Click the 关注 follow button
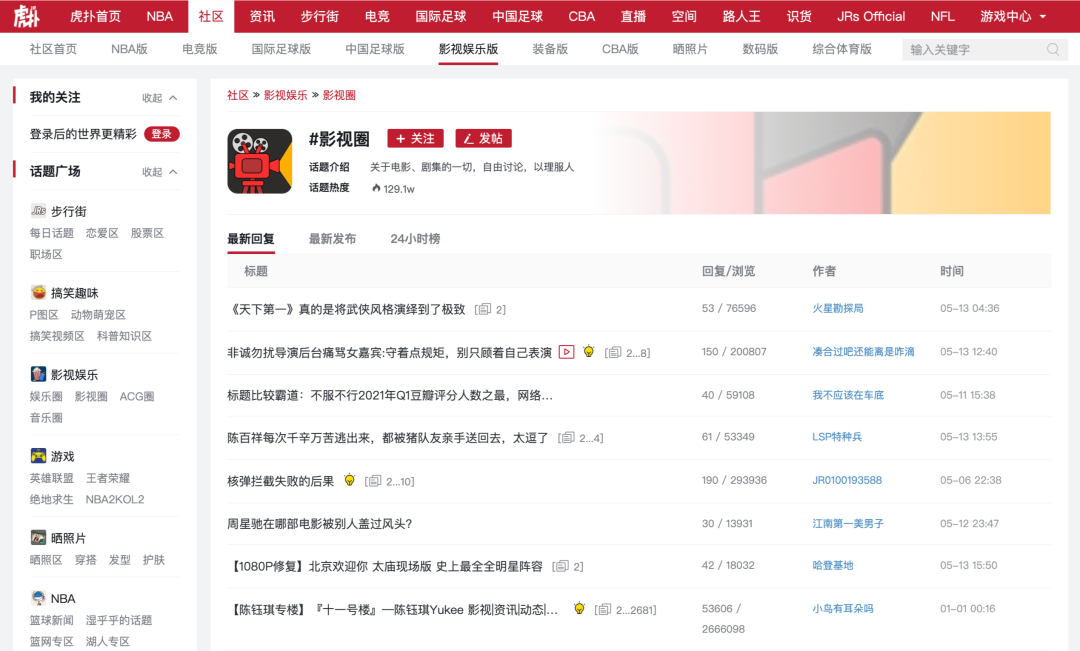The image size is (1080, 651). point(415,138)
